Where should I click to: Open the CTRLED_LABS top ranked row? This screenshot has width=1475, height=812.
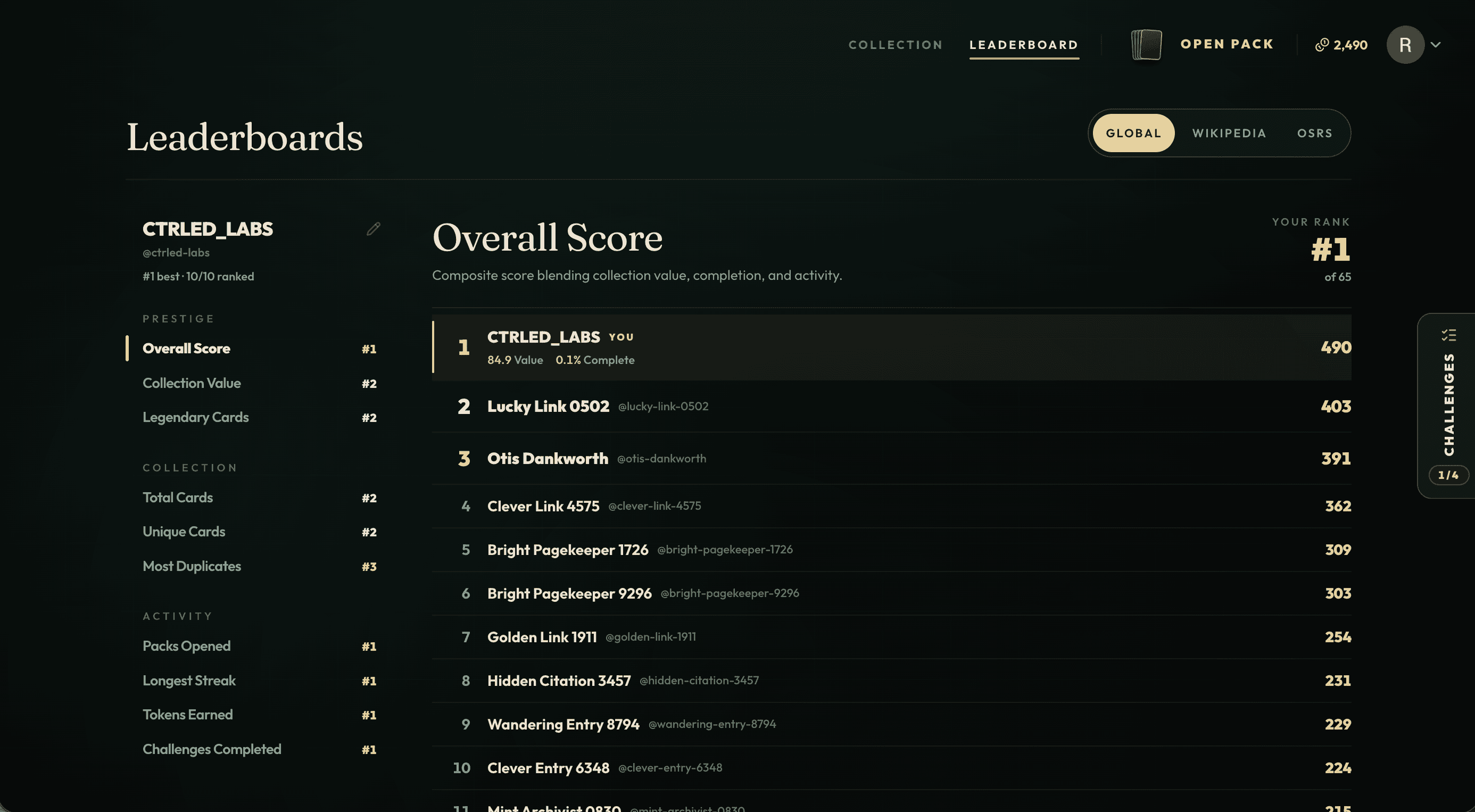pyautogui.click(x=891, y=347)
